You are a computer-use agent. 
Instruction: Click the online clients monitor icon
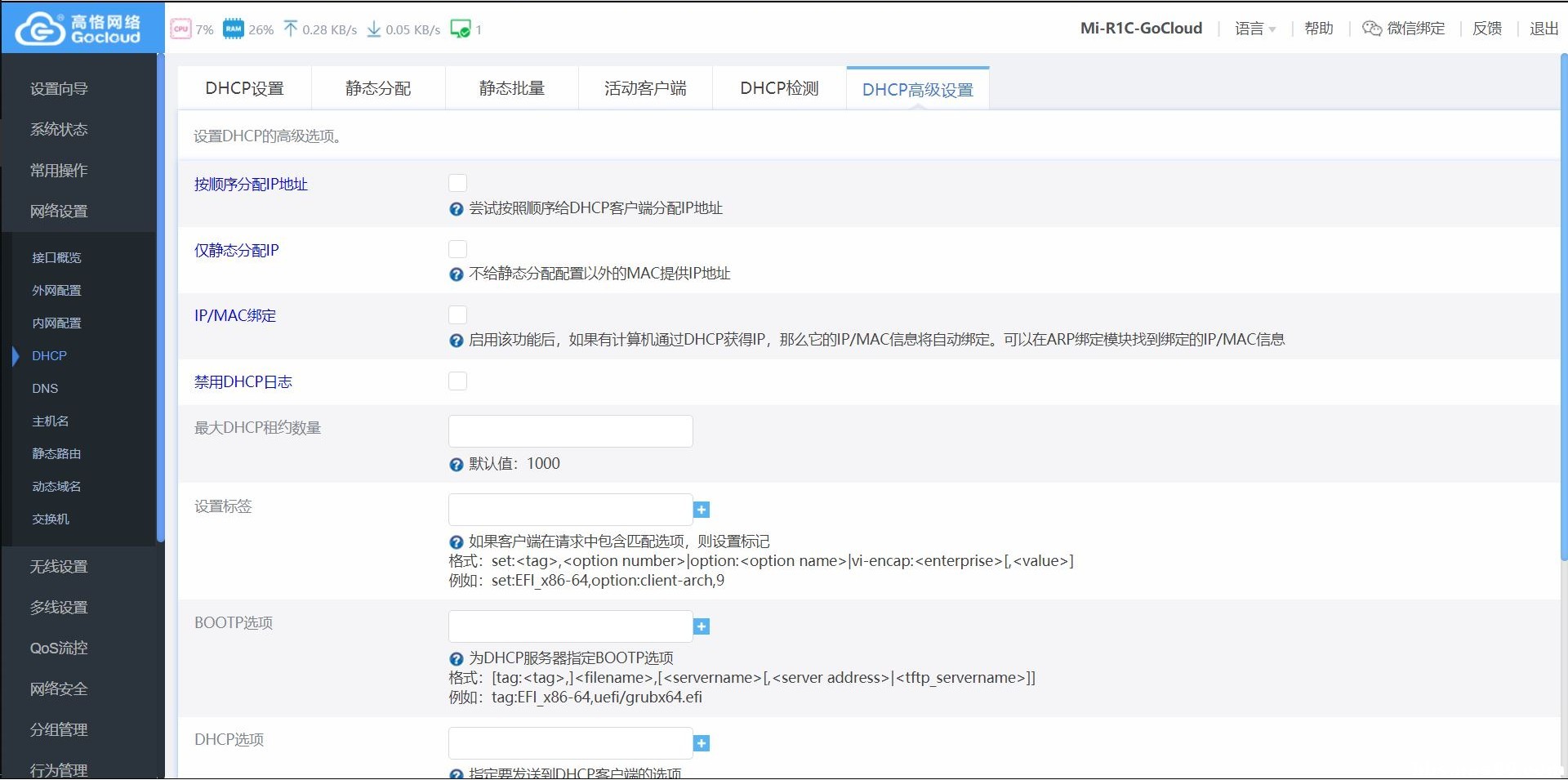pyautogui.click(x=460, y=29)
